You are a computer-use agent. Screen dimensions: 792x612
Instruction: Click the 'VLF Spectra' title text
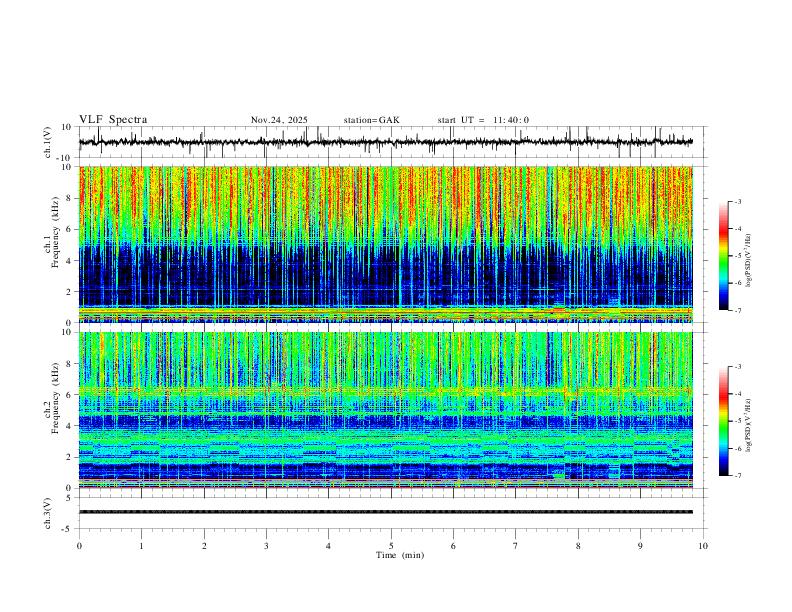(x=113, y=120)
